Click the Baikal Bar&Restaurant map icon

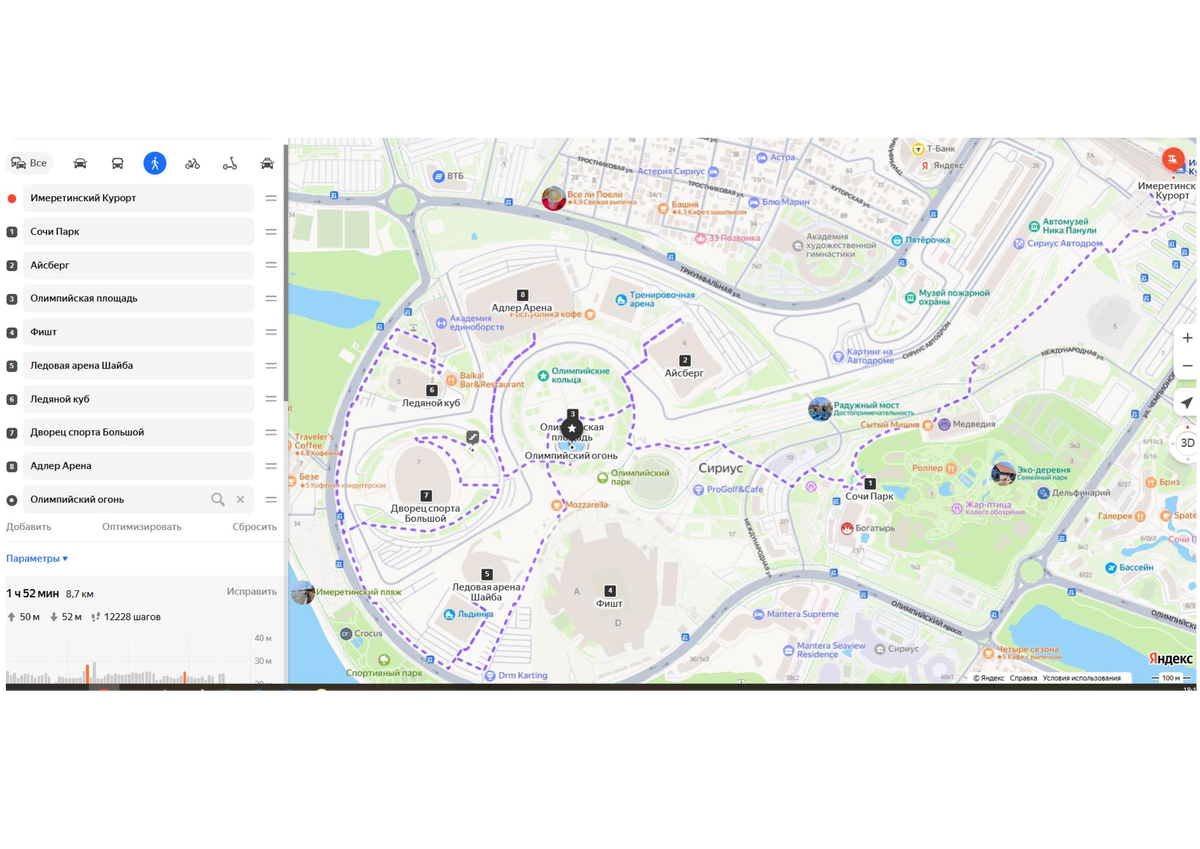tap(452, 380)
